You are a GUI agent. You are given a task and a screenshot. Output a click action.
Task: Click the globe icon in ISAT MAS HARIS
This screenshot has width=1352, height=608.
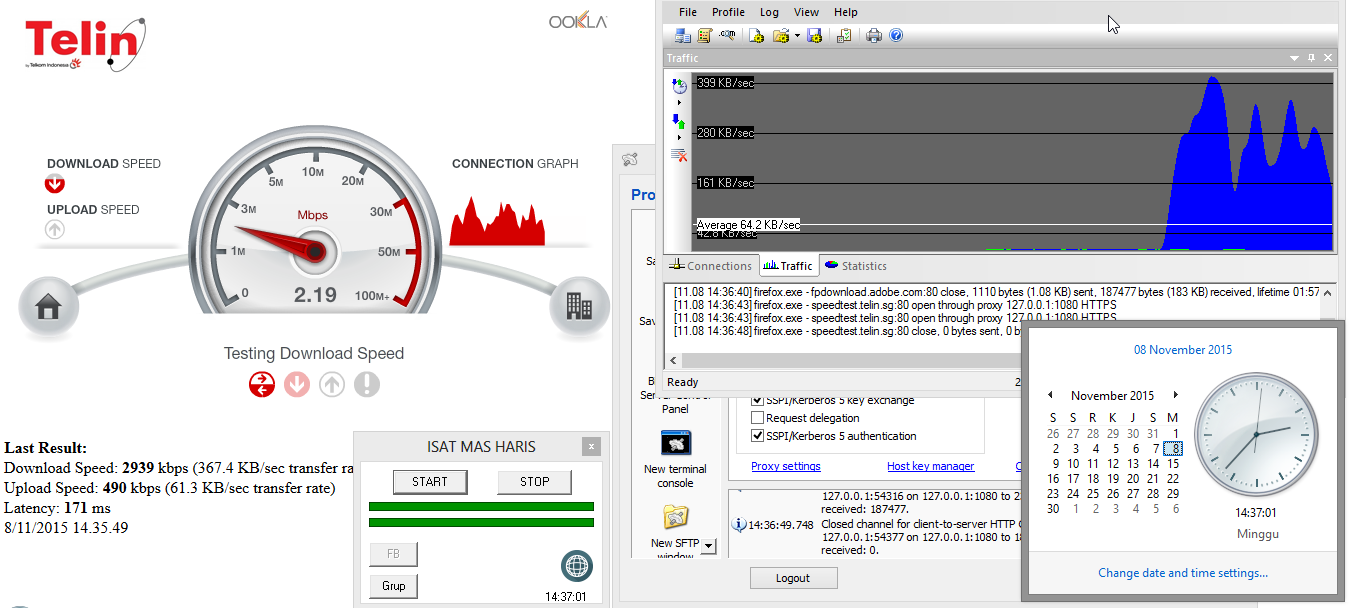577,566
